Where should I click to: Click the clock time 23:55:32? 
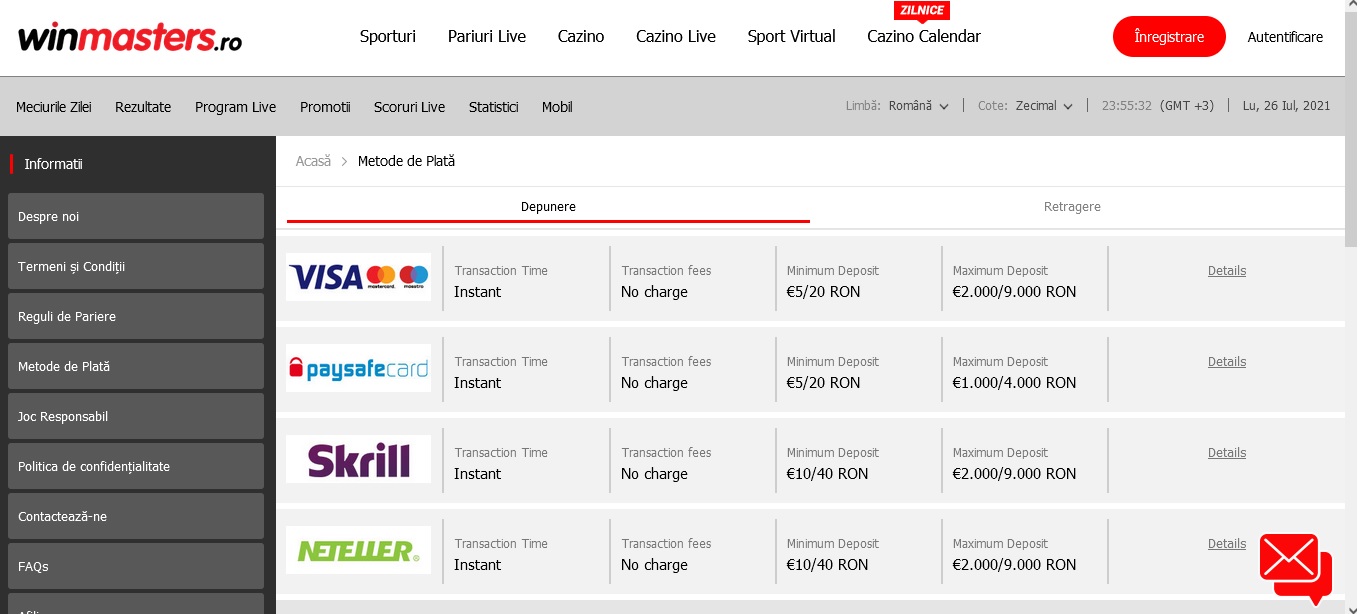(1127, 106)
